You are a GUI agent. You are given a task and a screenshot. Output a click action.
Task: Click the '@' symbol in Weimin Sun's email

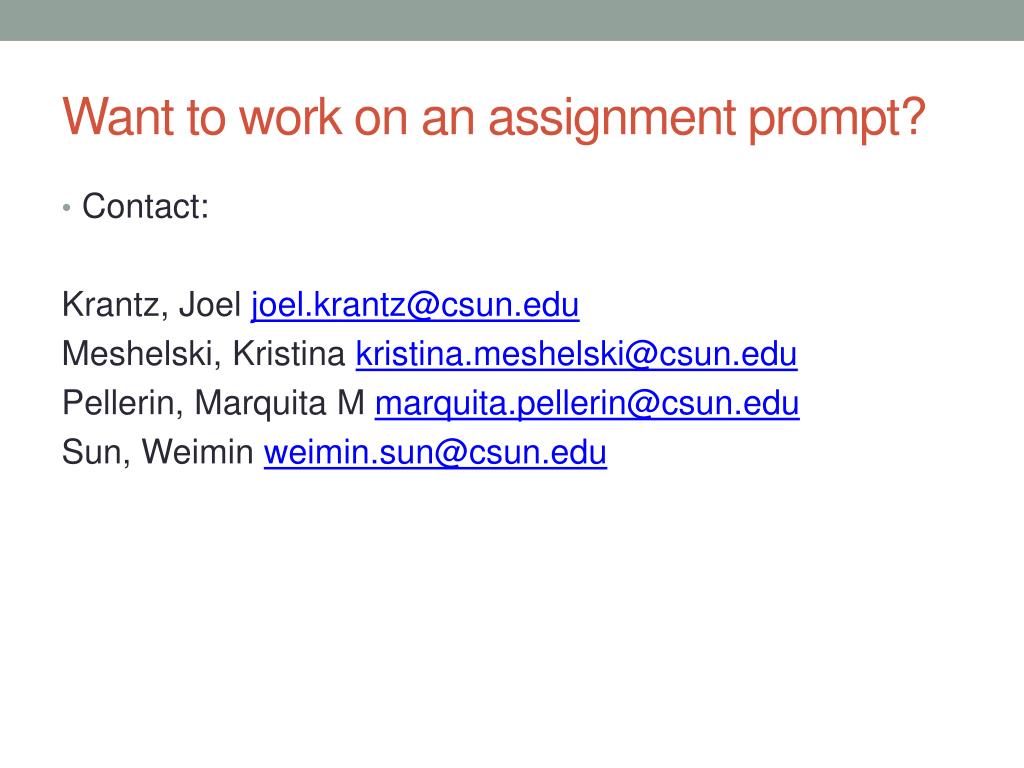(x=449, y=453)
